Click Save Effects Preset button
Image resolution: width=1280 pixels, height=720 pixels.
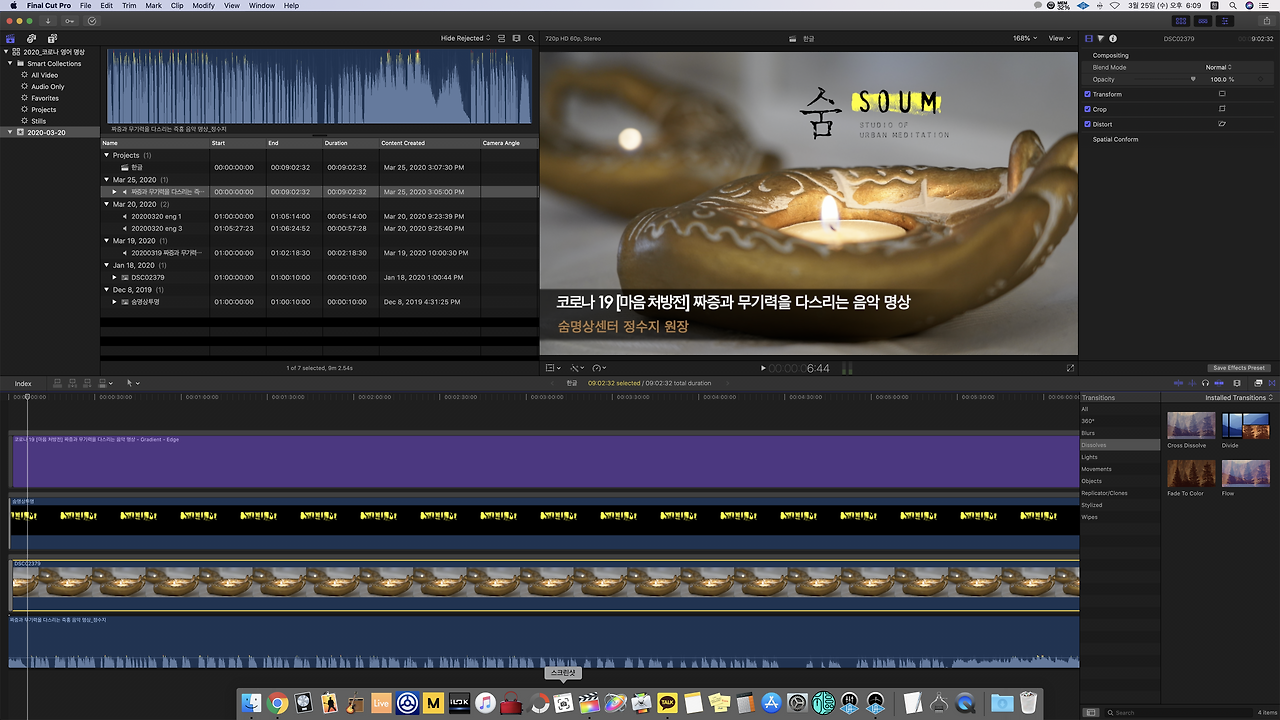pos(1238,368)
